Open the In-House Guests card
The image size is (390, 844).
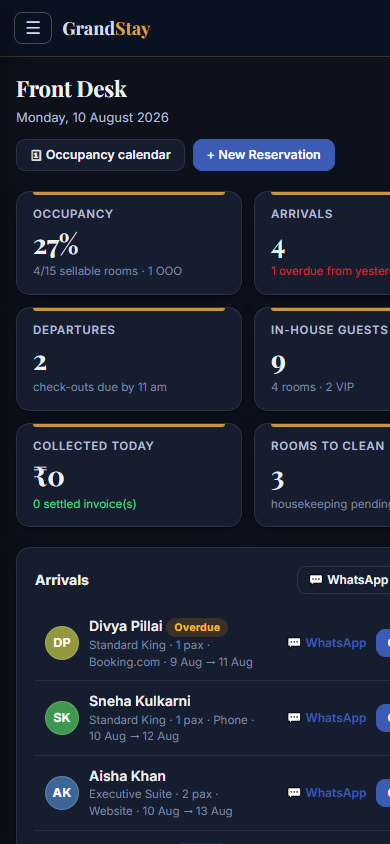(x=322, y=359)
